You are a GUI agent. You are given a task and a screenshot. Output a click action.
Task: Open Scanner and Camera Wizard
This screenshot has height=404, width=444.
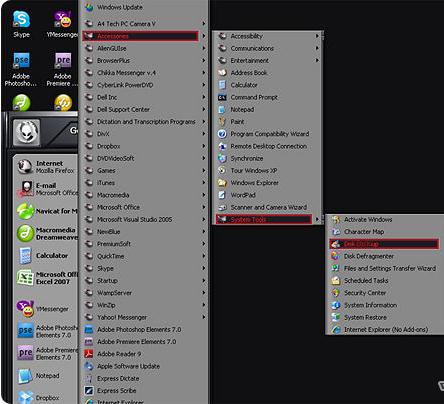(267, 207)
